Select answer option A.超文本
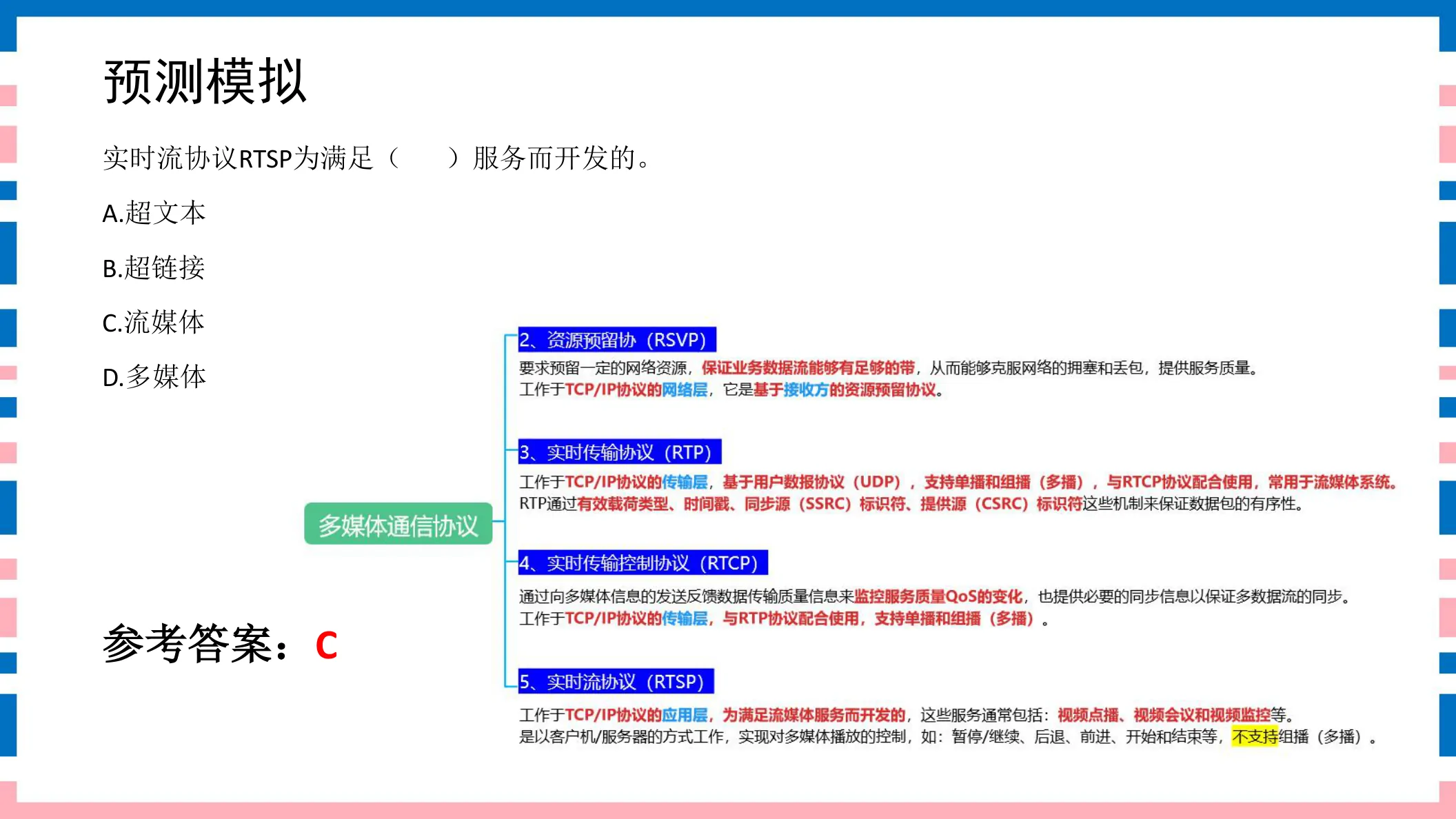1456x819 pixels. (154, 213)
